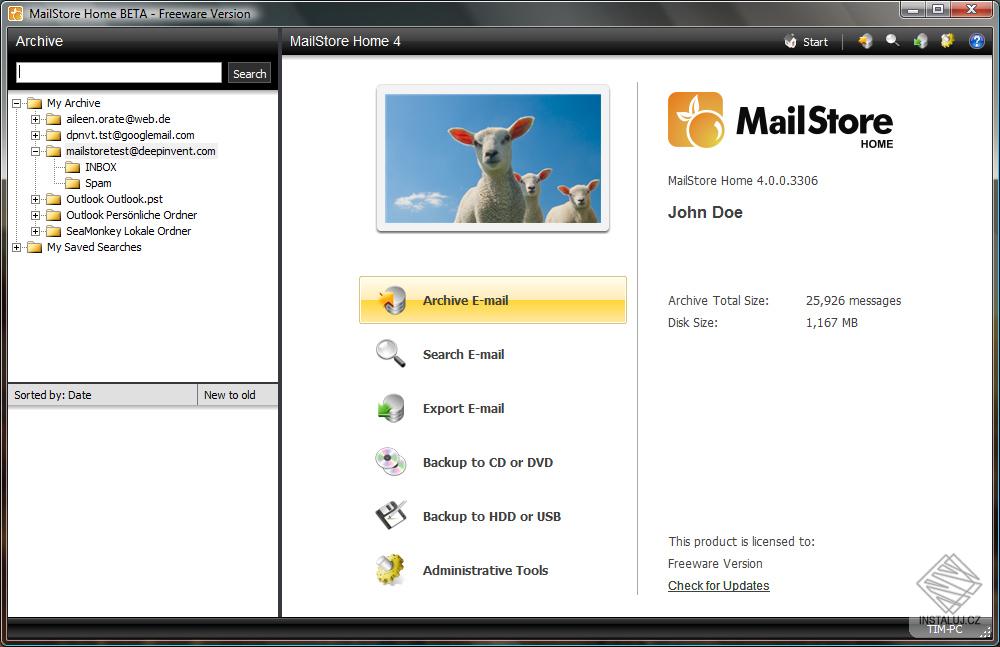Open the blue Help question mark icon
The height and width of the screenshot is (647, 1000).
[x=977, y=41]
